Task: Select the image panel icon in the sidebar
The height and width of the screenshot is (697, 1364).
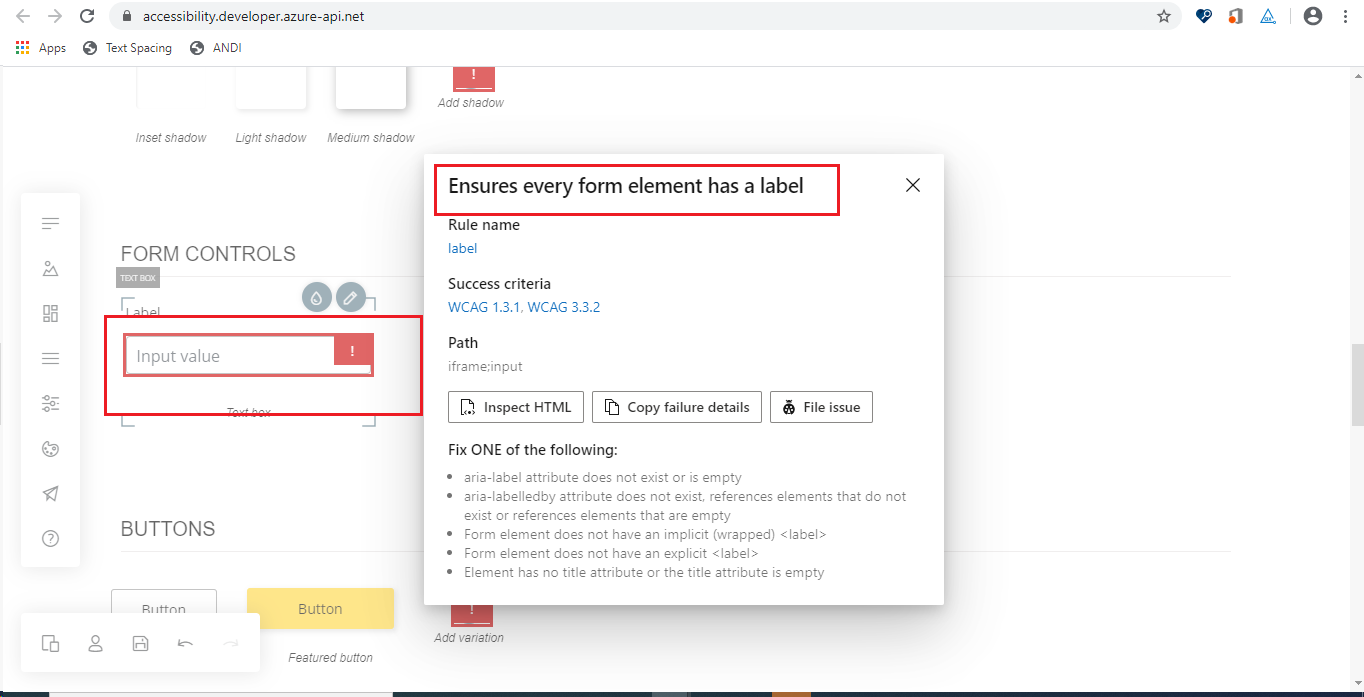Action: [x=50, y=268]
